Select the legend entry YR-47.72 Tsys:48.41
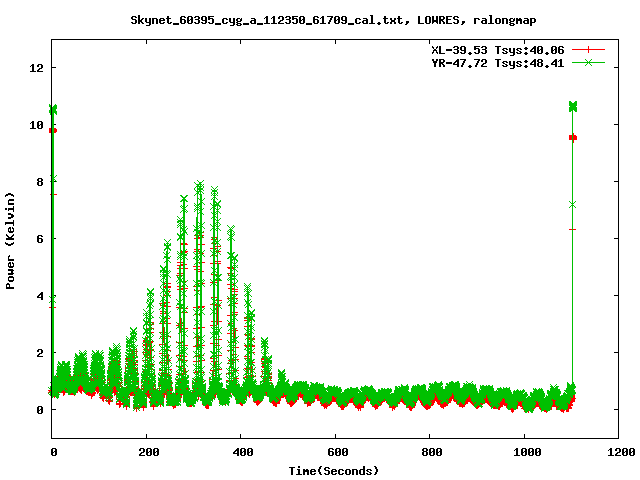The height and width of the screenshot is (480, 640). (498, 63)
